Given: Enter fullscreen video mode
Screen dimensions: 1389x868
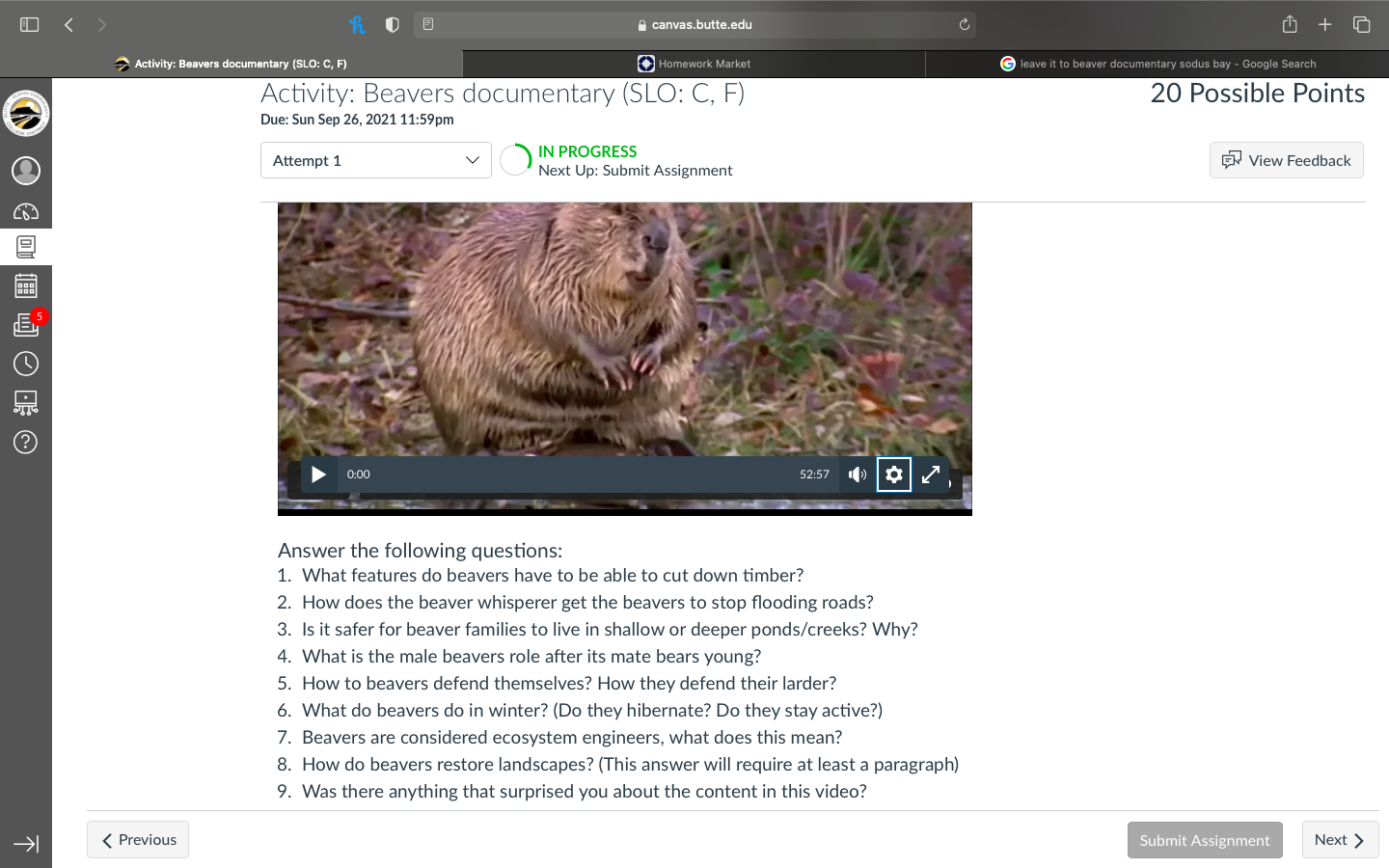Looking at the screenshot, I should (931, 475).
